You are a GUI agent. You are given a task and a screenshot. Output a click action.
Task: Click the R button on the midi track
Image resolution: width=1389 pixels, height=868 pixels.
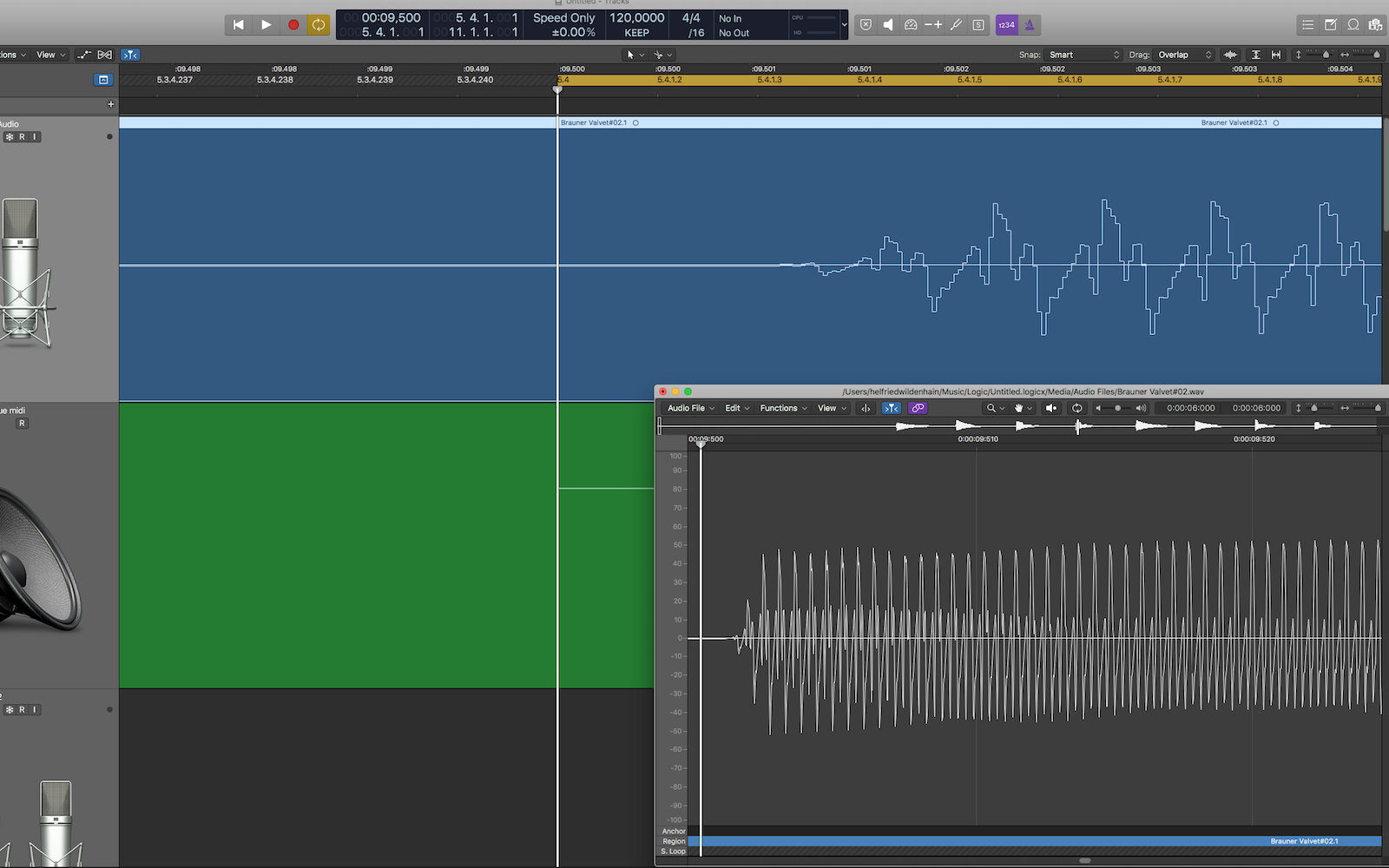[23, 424]
